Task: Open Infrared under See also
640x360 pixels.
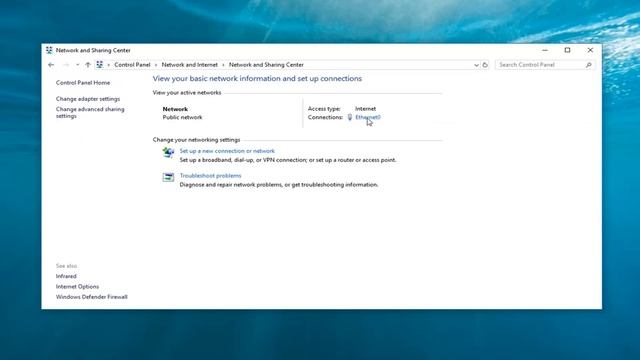Action: 66,276
